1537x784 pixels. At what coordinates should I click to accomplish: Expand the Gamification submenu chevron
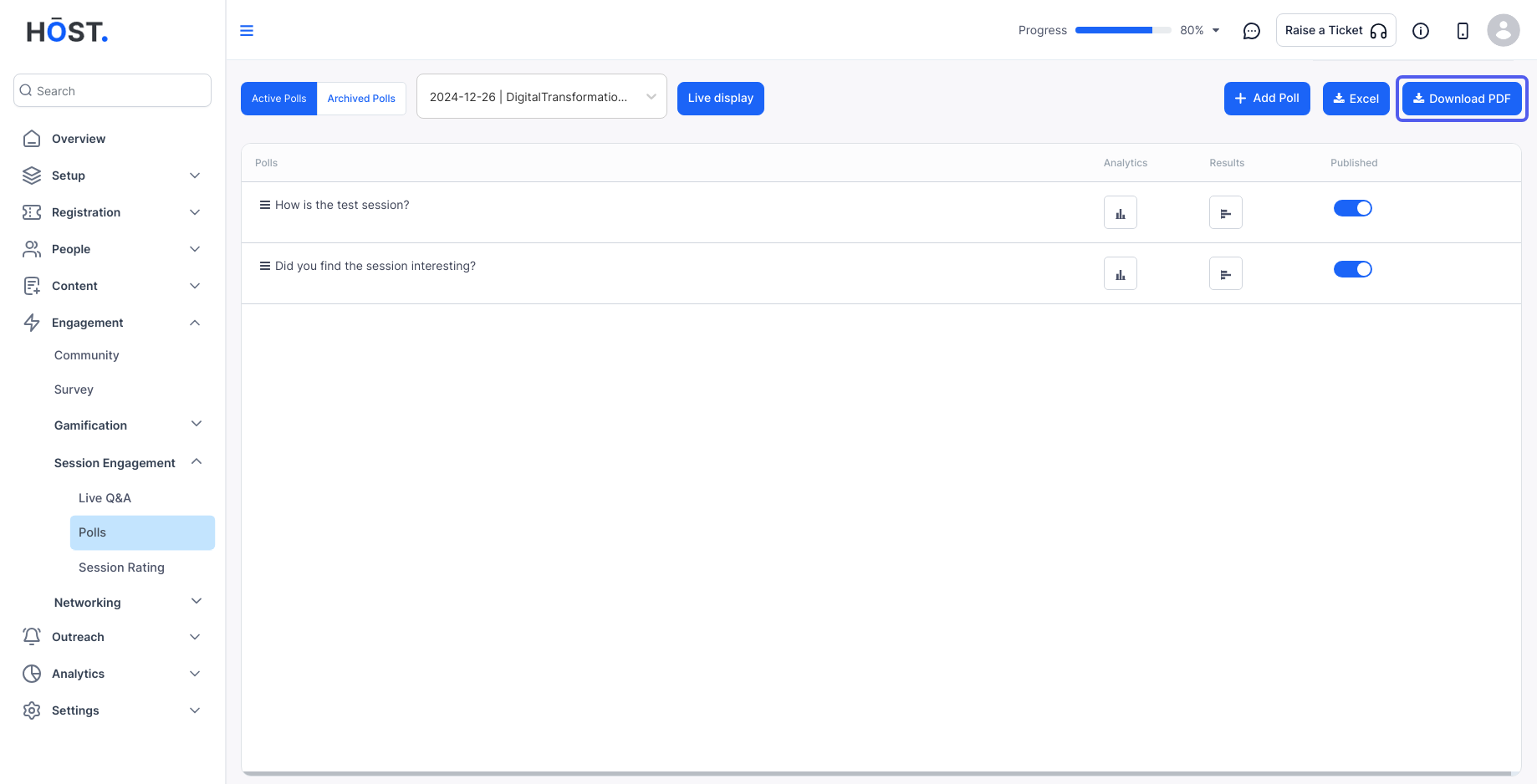[x=197, y=424]
